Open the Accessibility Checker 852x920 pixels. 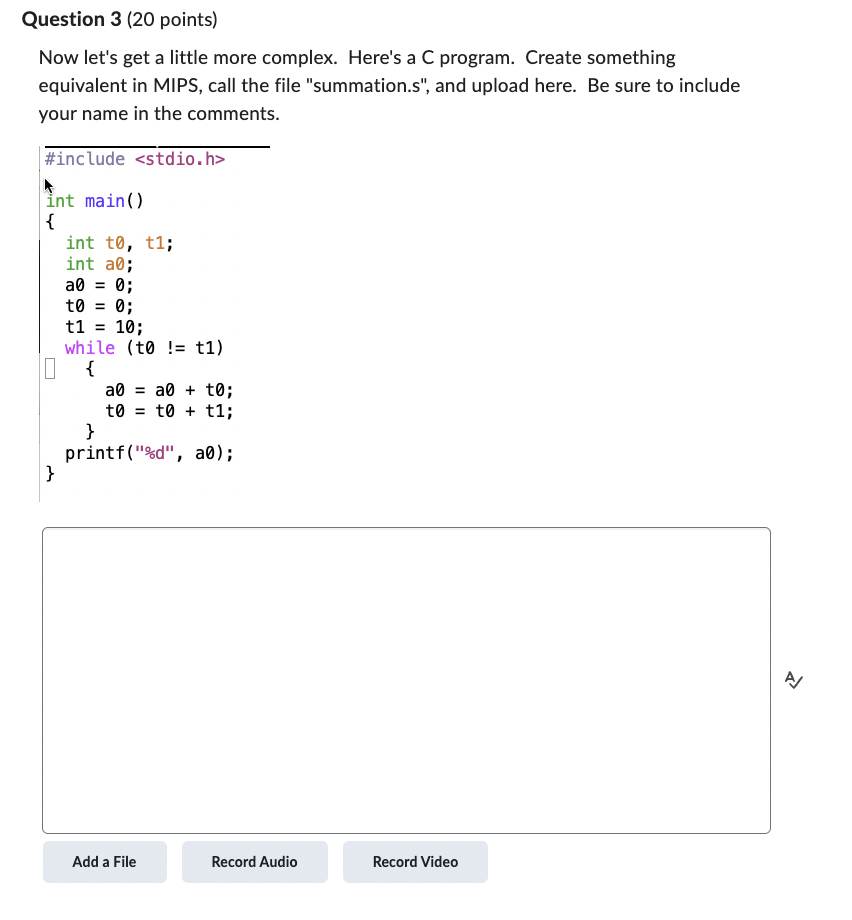[793, 680]
